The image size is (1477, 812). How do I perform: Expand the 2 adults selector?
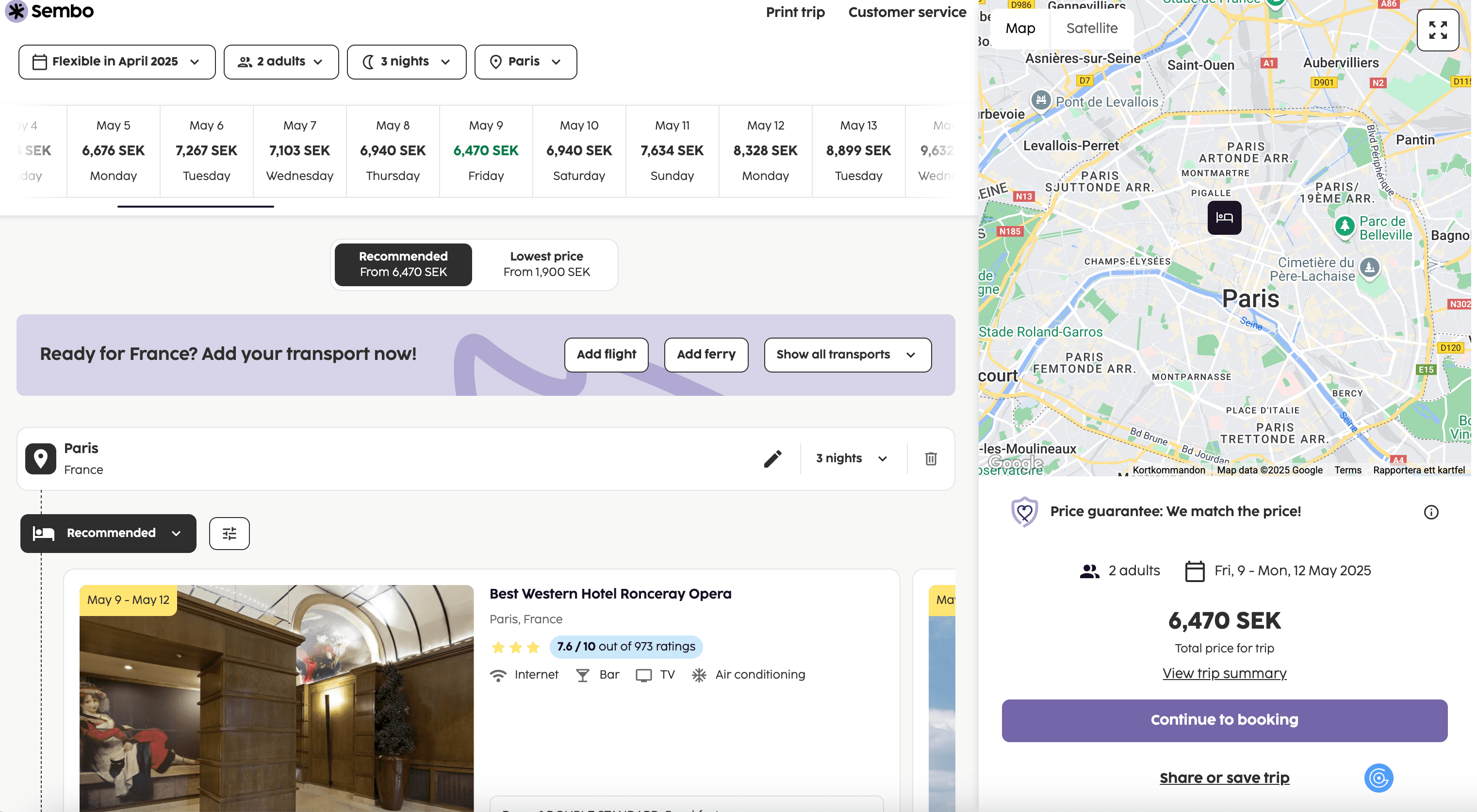(281, 61)
